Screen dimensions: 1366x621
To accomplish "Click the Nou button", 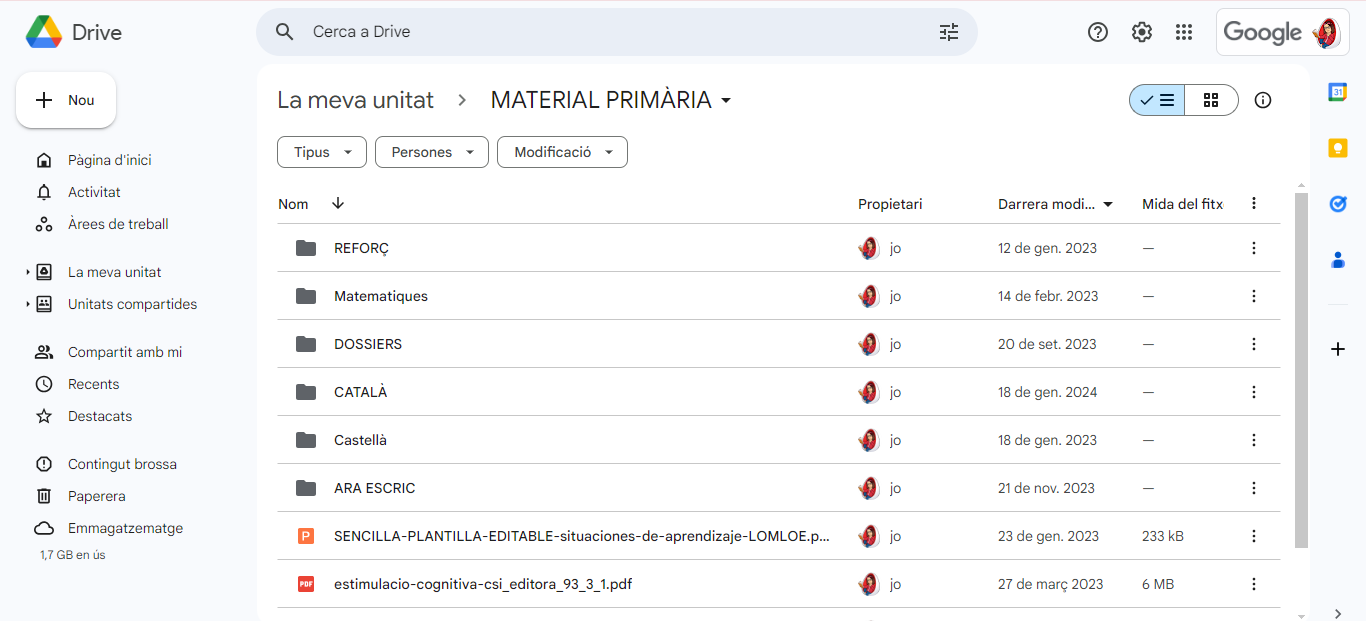I will click(66, 100).
